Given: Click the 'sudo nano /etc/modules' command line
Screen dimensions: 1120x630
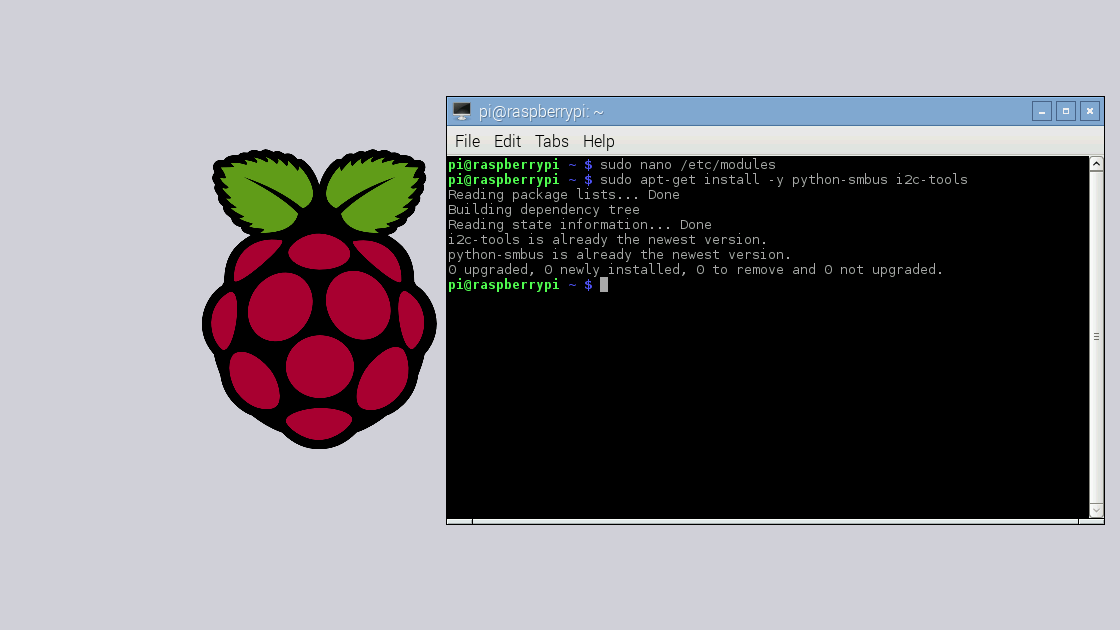Looking at the screenshot, I should click(x=687, y=165).
